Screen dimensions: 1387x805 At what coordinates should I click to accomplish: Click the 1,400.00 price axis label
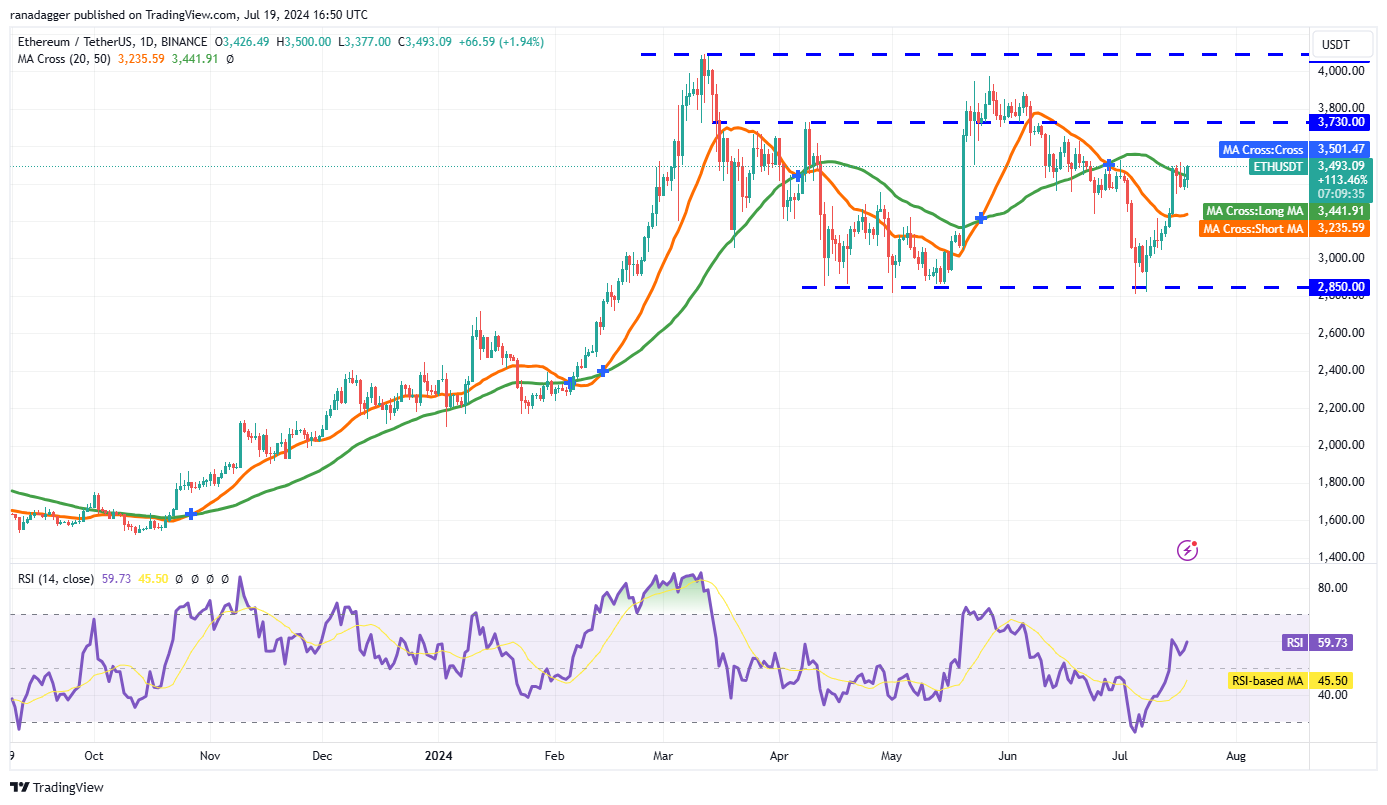click(x=1343, y=557)
